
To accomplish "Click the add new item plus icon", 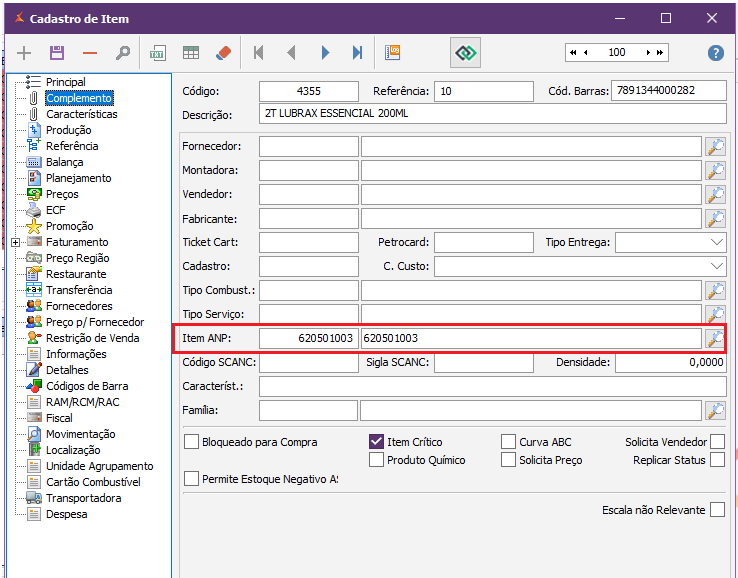I will pos(24,53).
